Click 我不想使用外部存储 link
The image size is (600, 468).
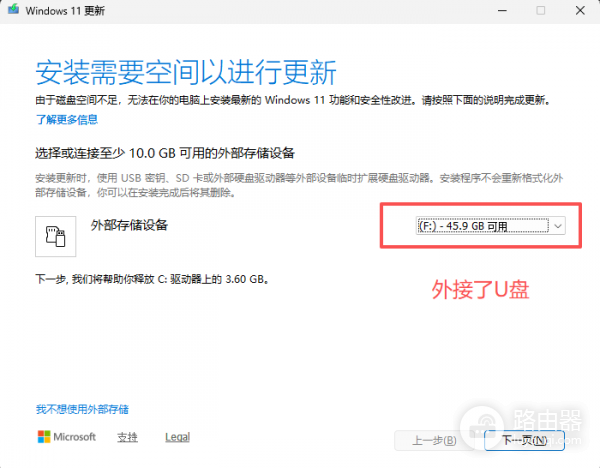[x=82, y=409]
